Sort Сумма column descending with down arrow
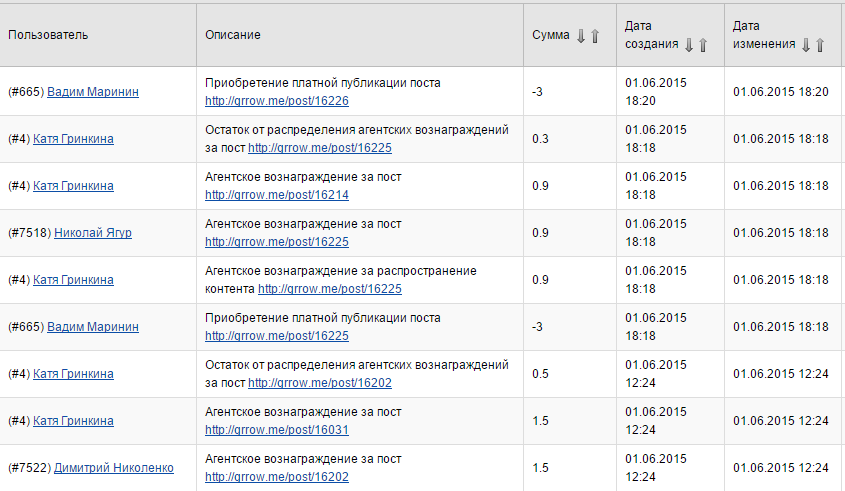The image size is (845, 491). tap(580, 36)
